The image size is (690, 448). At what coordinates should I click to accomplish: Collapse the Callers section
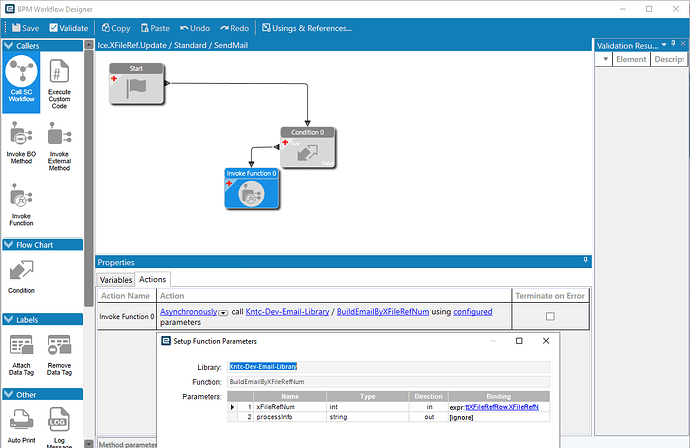pyautogui.click(x=9, y=45)
